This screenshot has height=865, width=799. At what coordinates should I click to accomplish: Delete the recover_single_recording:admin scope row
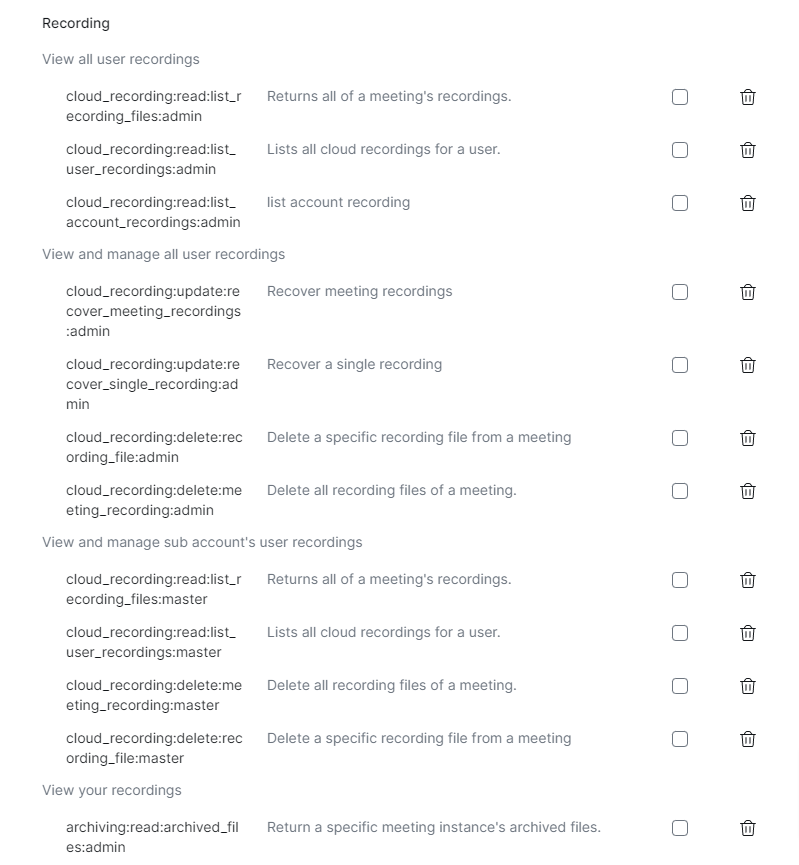coord(747,365)
